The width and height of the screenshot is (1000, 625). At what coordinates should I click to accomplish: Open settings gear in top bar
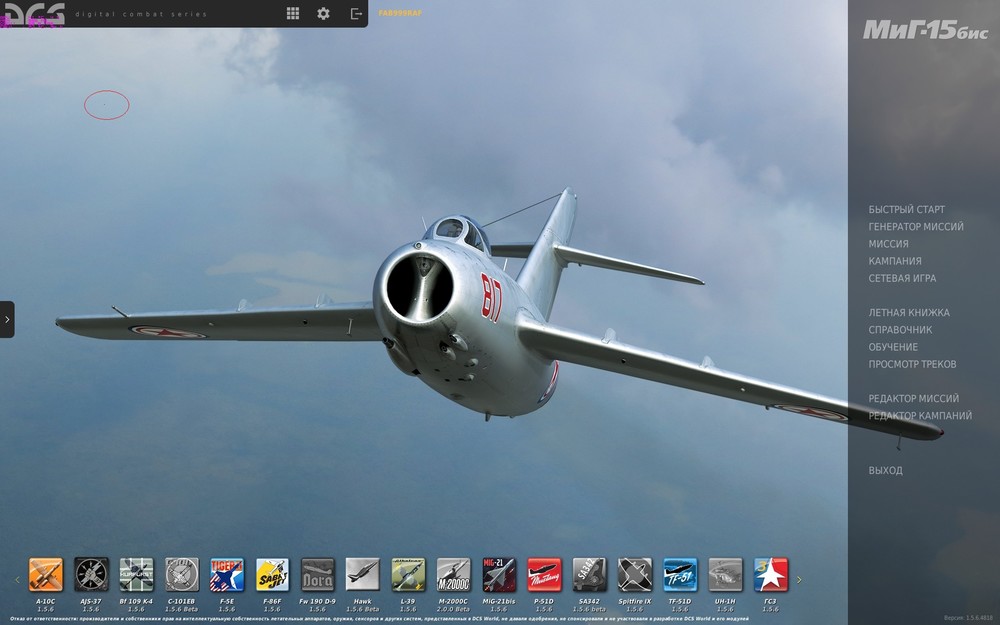click(323, 13)
